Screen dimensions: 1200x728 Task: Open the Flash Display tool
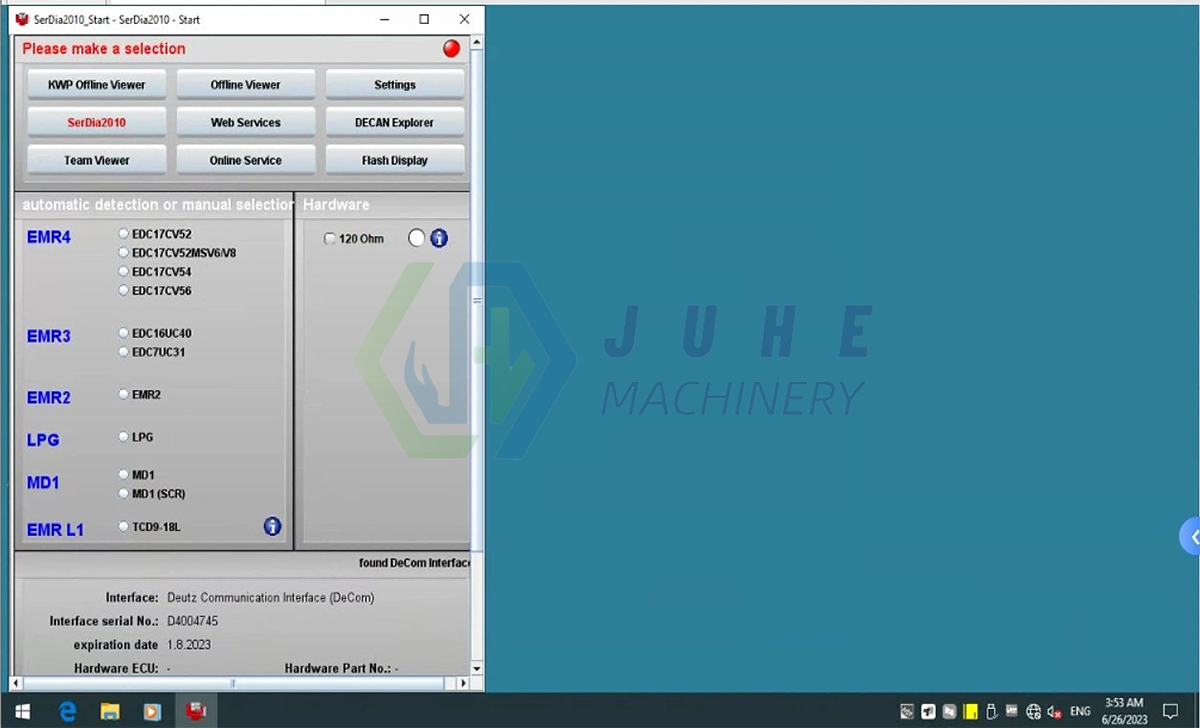click(394, 160)
